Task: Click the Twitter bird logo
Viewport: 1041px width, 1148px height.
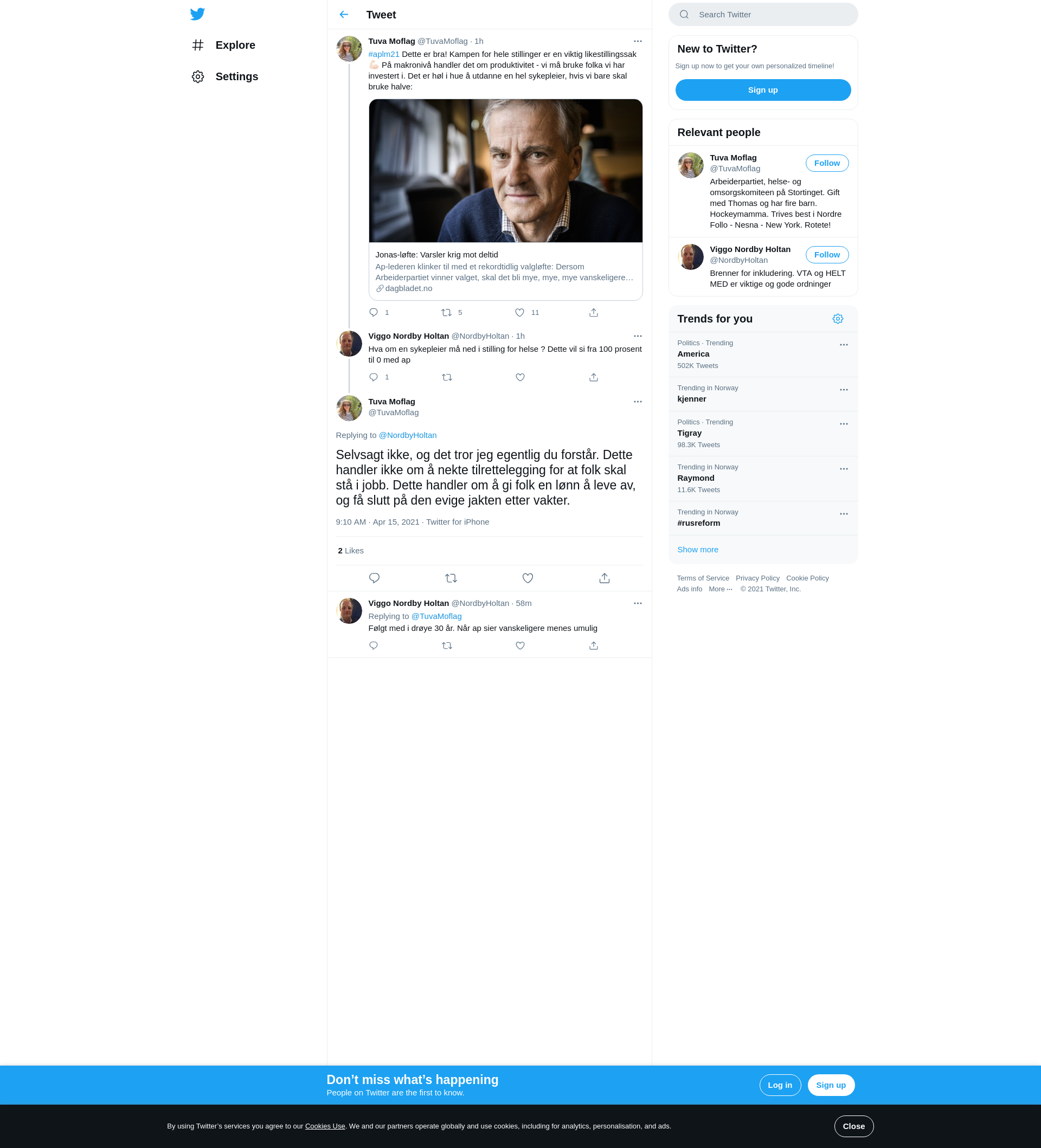Action: pyautogui.click(x=197, y=14)
